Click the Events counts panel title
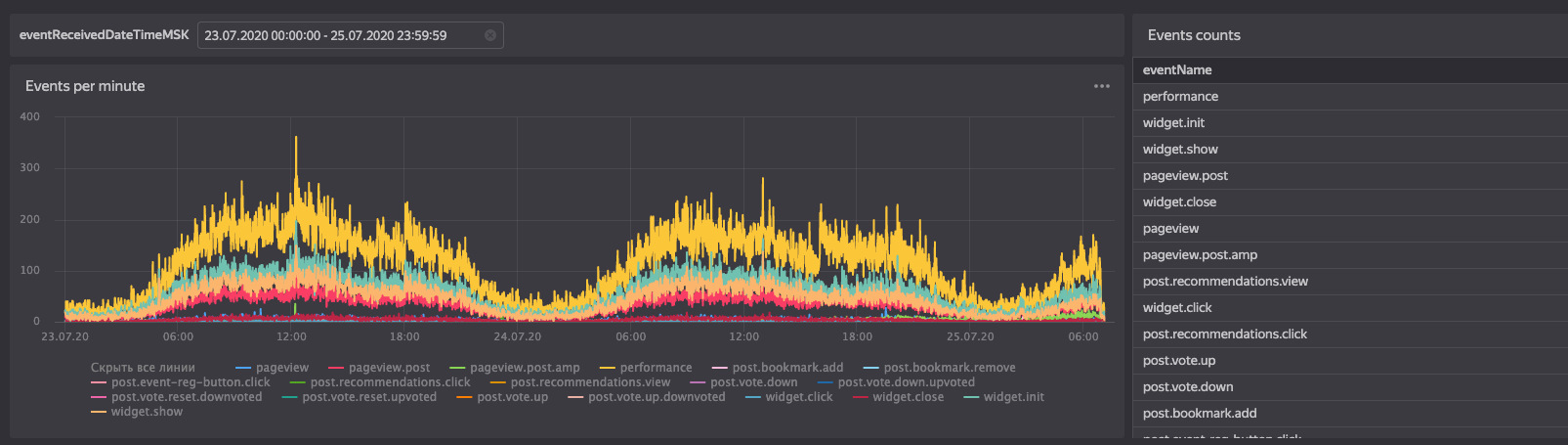Screen dimensions: 1568x445 click(x=1194, y=35)
